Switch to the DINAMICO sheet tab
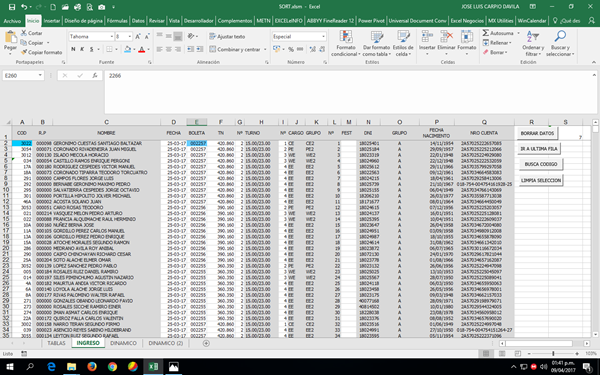This screenshot has height=375, width=600. [x=123, y=343]
